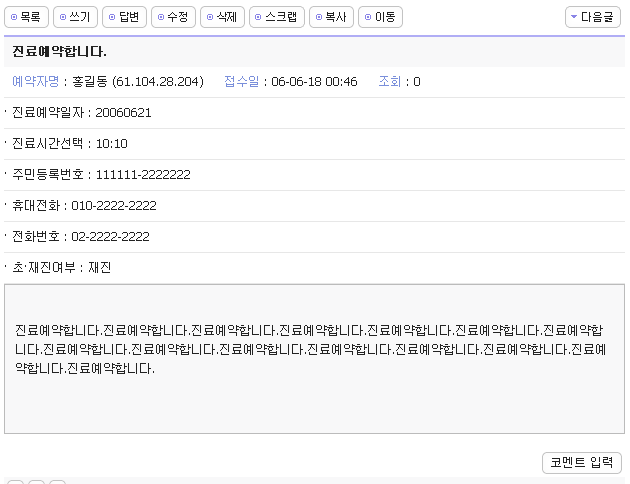Go to next post via 다음글
Image resolution: width=630 pixels, height=484 pixels.
pos(593,17)
